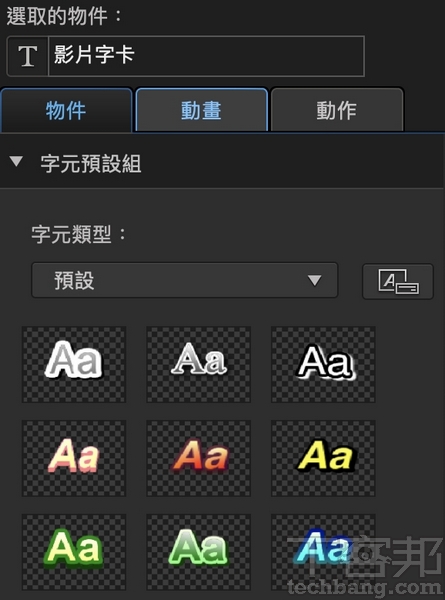This screenshot has height=600, width=445.
Task: Collapse the 字元預設組 section
Action: [16, 161]
